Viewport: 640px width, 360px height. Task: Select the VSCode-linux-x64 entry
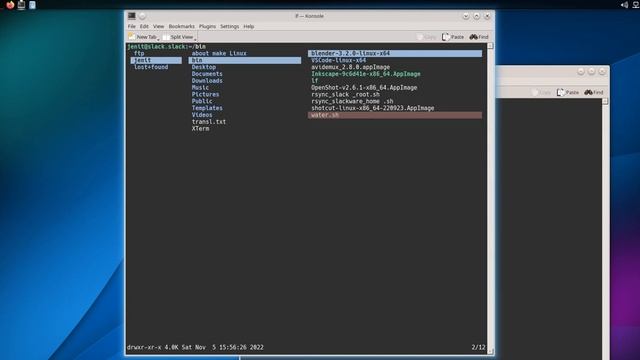click(x=338, y=60)
